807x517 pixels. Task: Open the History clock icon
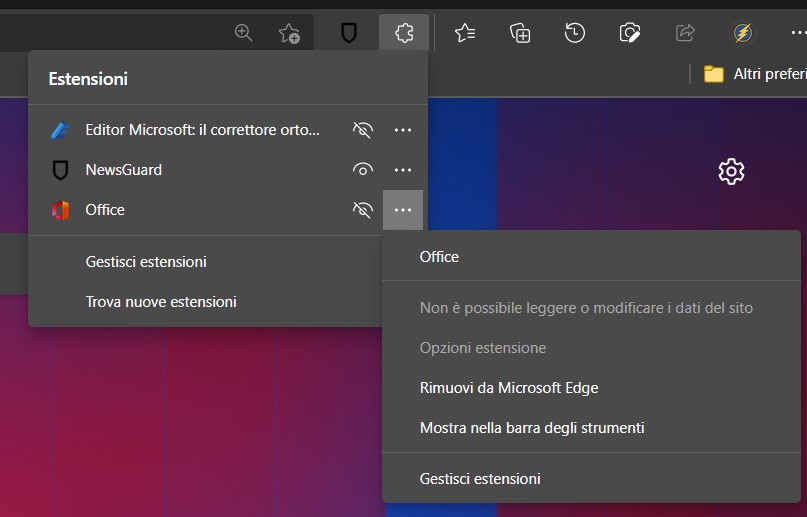click(x=574, y=33)
